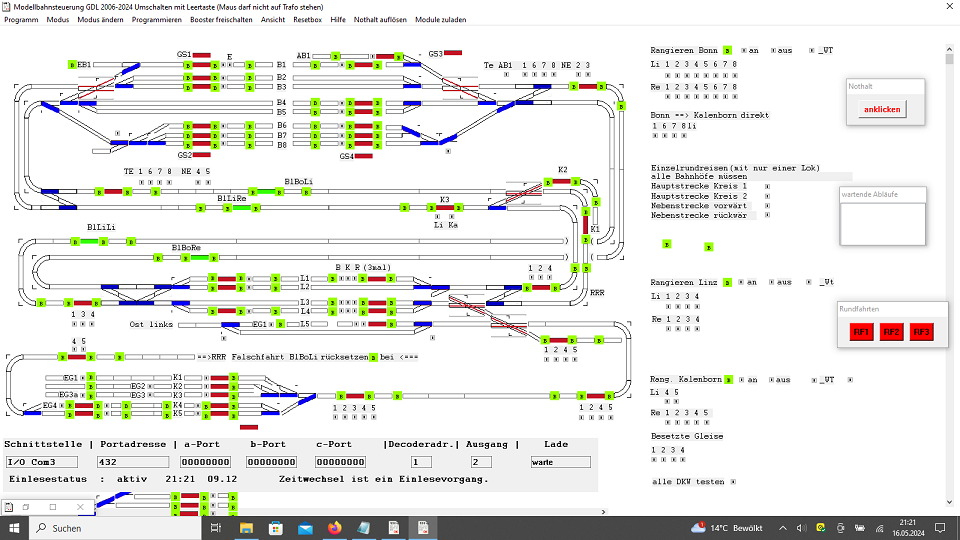Open Programmieren menu
Image resolution: width=960 pixels, height=540 pixels.
point(157,20)
